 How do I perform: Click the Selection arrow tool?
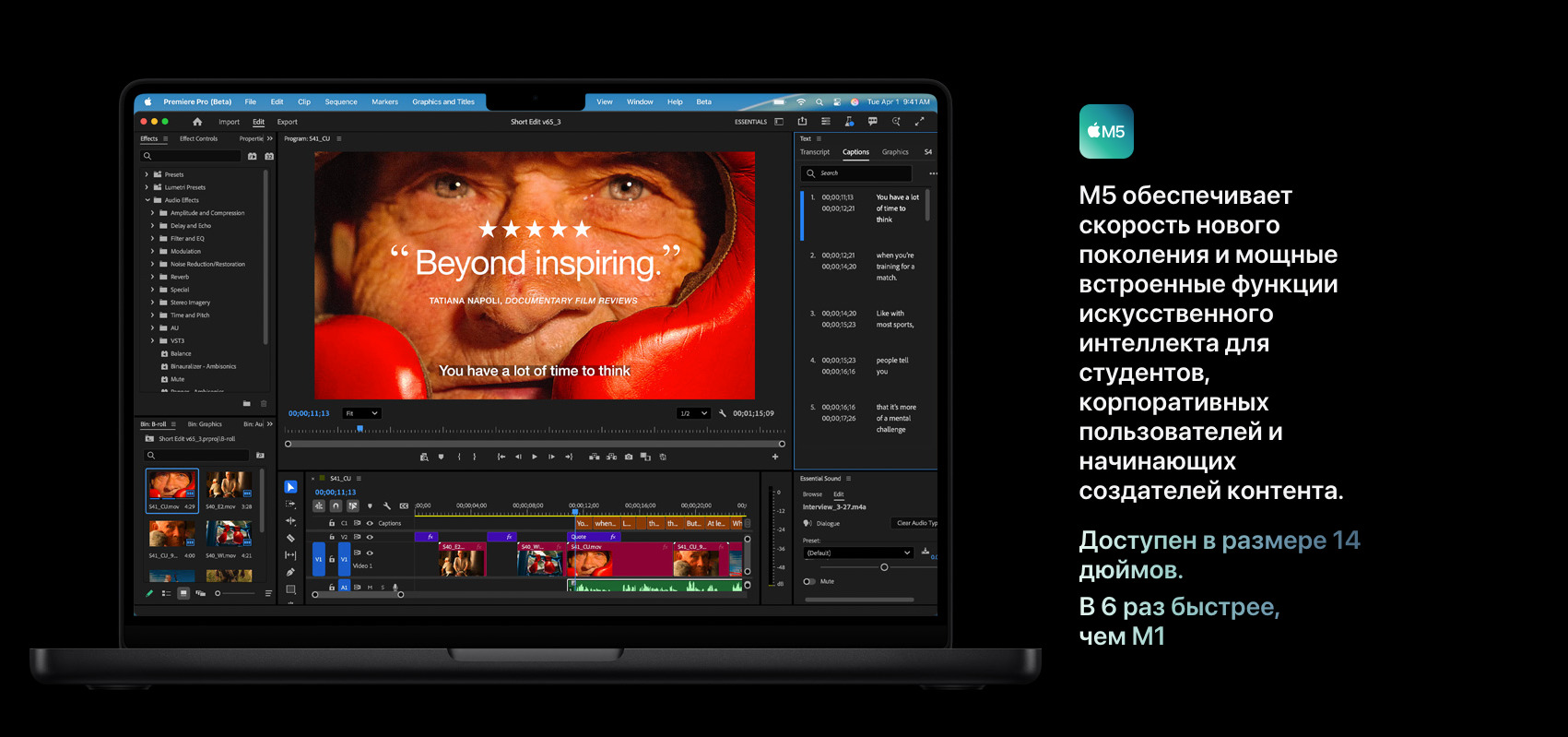pyautogui.click(x=290, y=487)
